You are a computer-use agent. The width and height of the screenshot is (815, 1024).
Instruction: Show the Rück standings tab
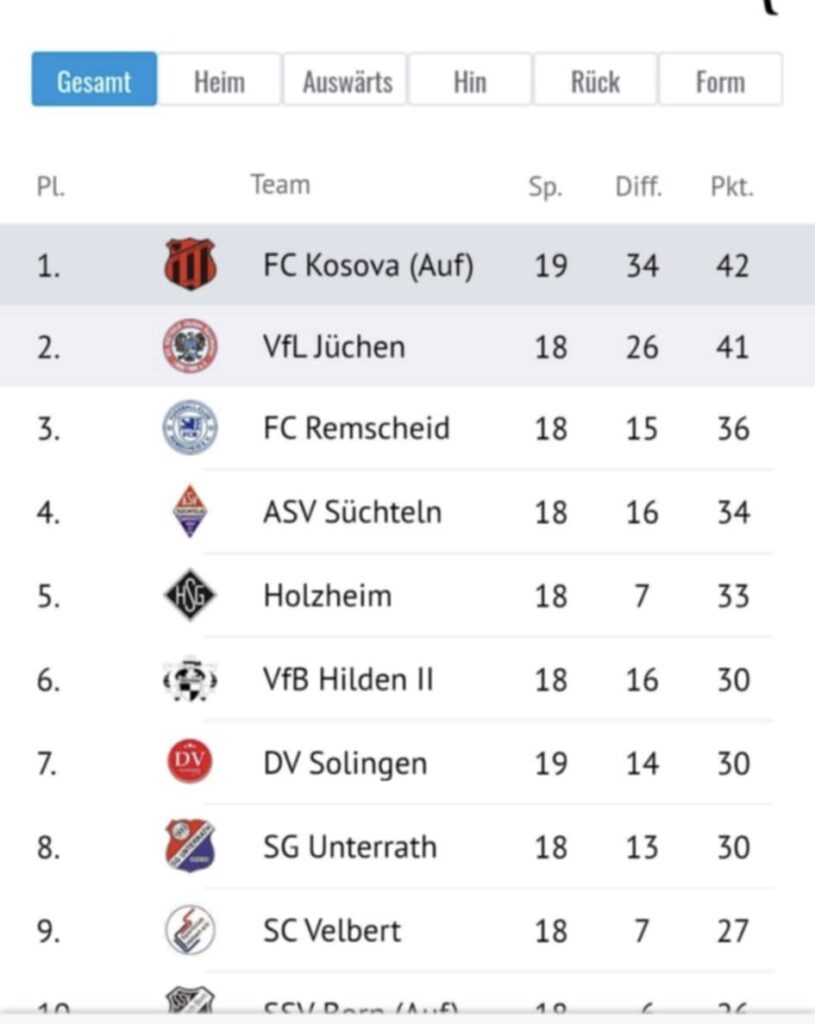click(595, 80)
